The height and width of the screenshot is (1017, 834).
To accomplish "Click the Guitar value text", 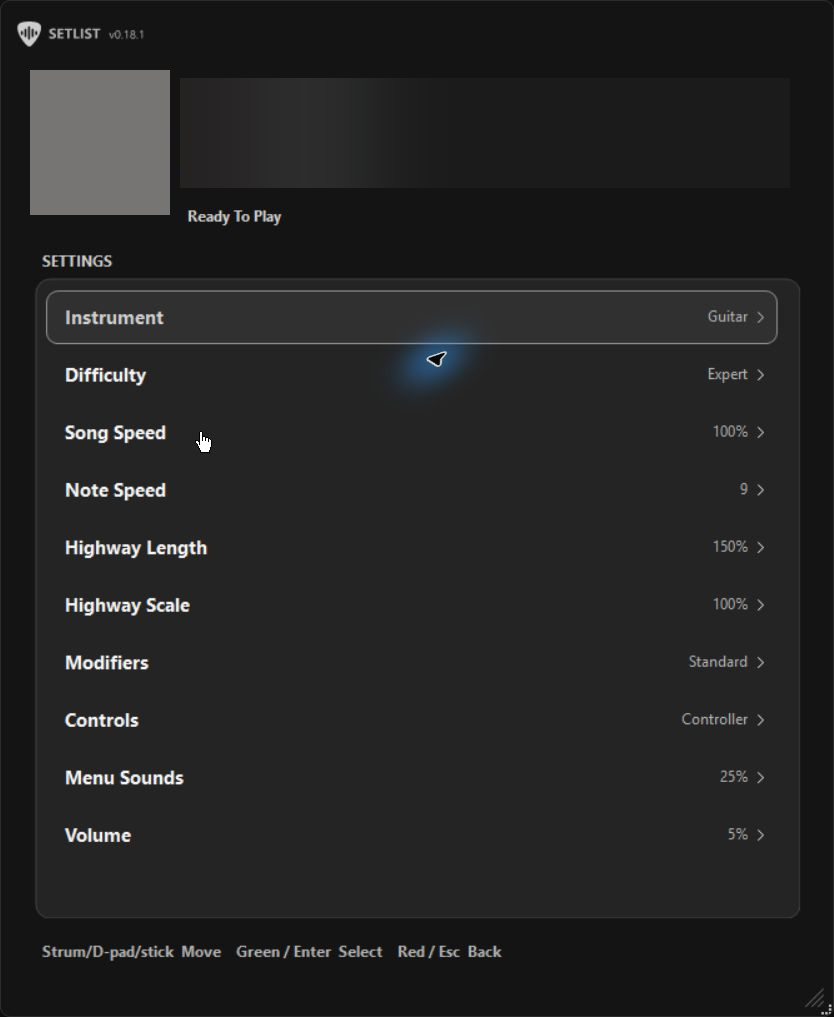I will 728,317.
